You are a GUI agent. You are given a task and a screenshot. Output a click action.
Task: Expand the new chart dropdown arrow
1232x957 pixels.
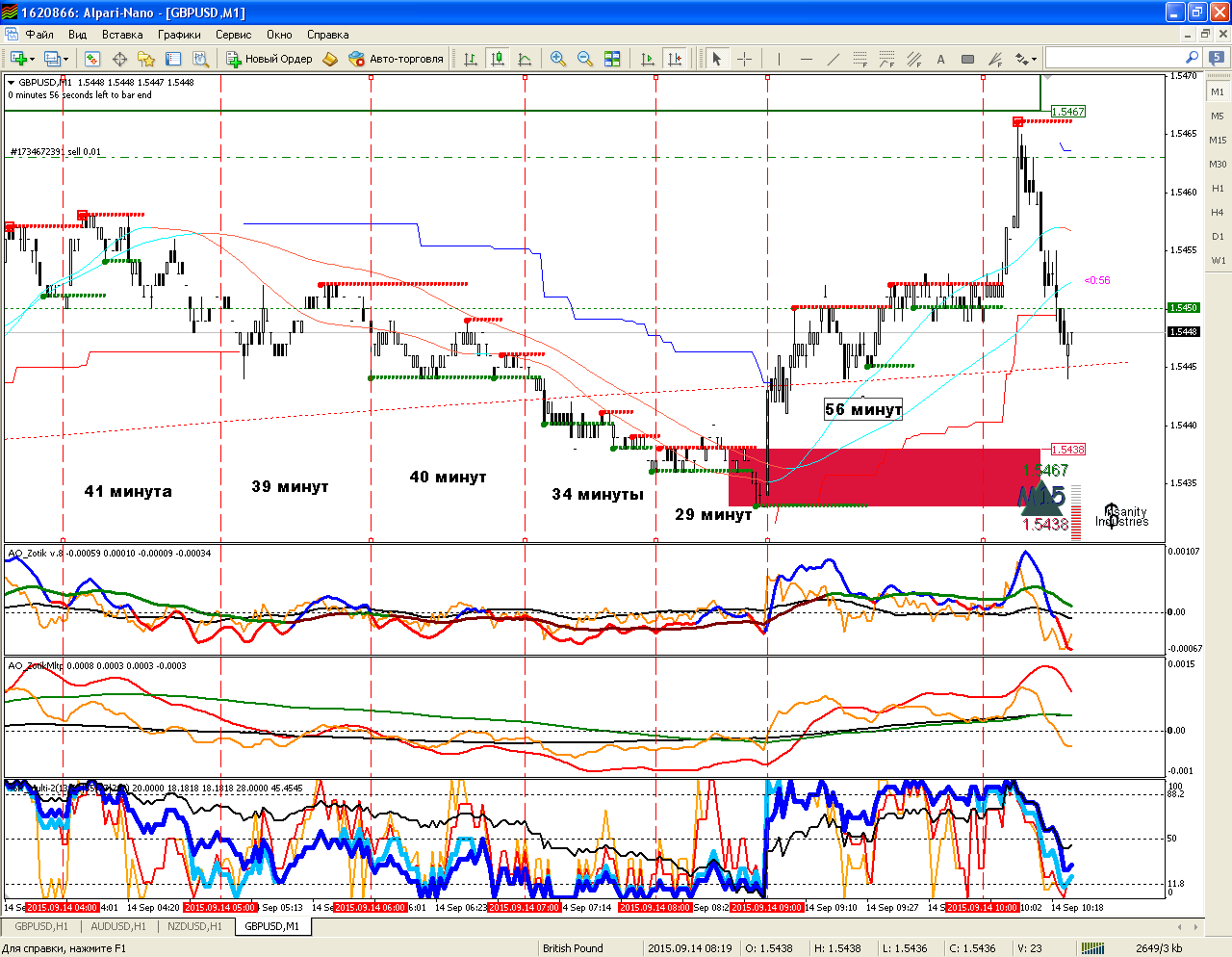tap(32, 59)
